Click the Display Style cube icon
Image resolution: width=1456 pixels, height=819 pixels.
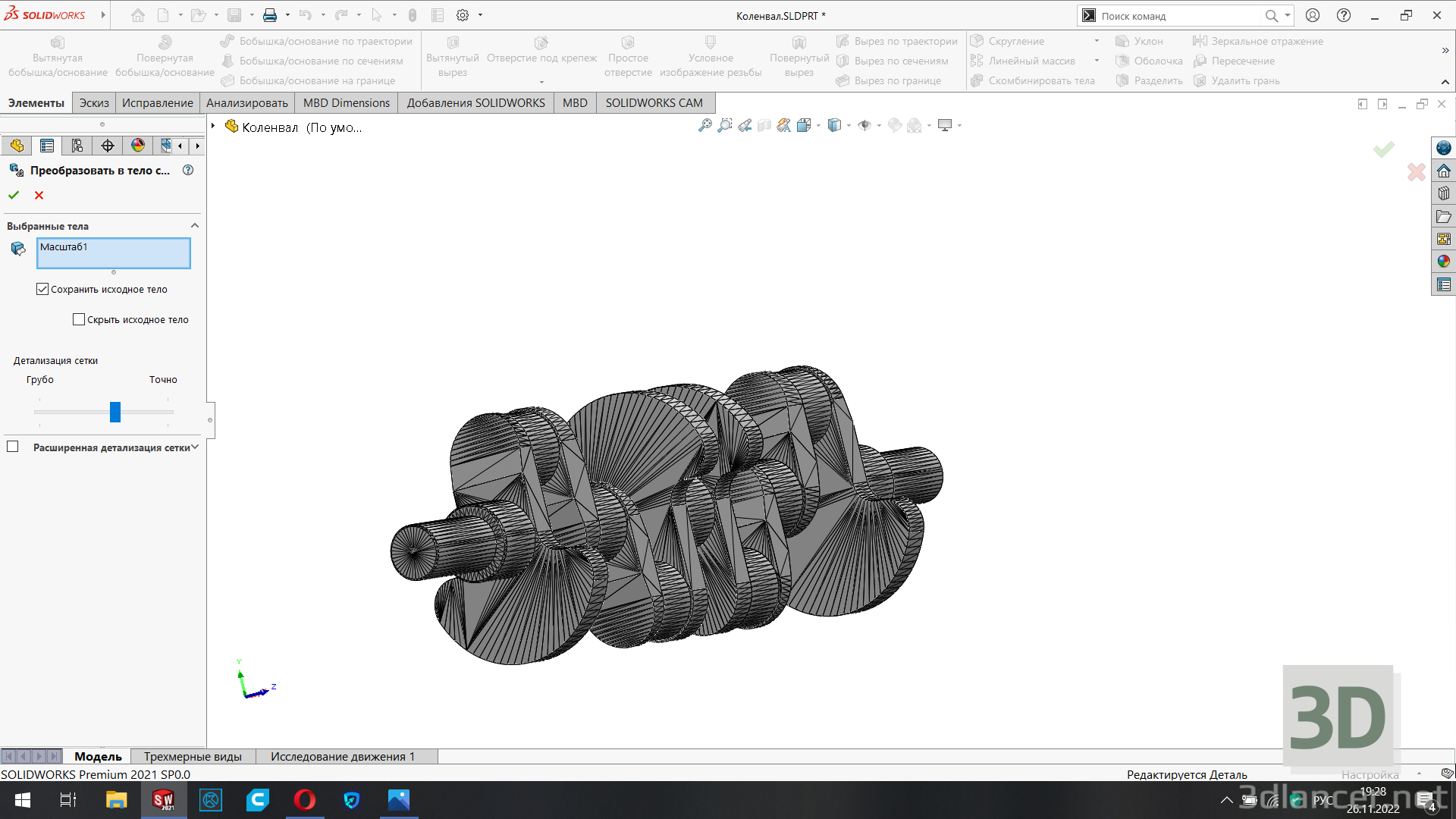tap(834, 125)
